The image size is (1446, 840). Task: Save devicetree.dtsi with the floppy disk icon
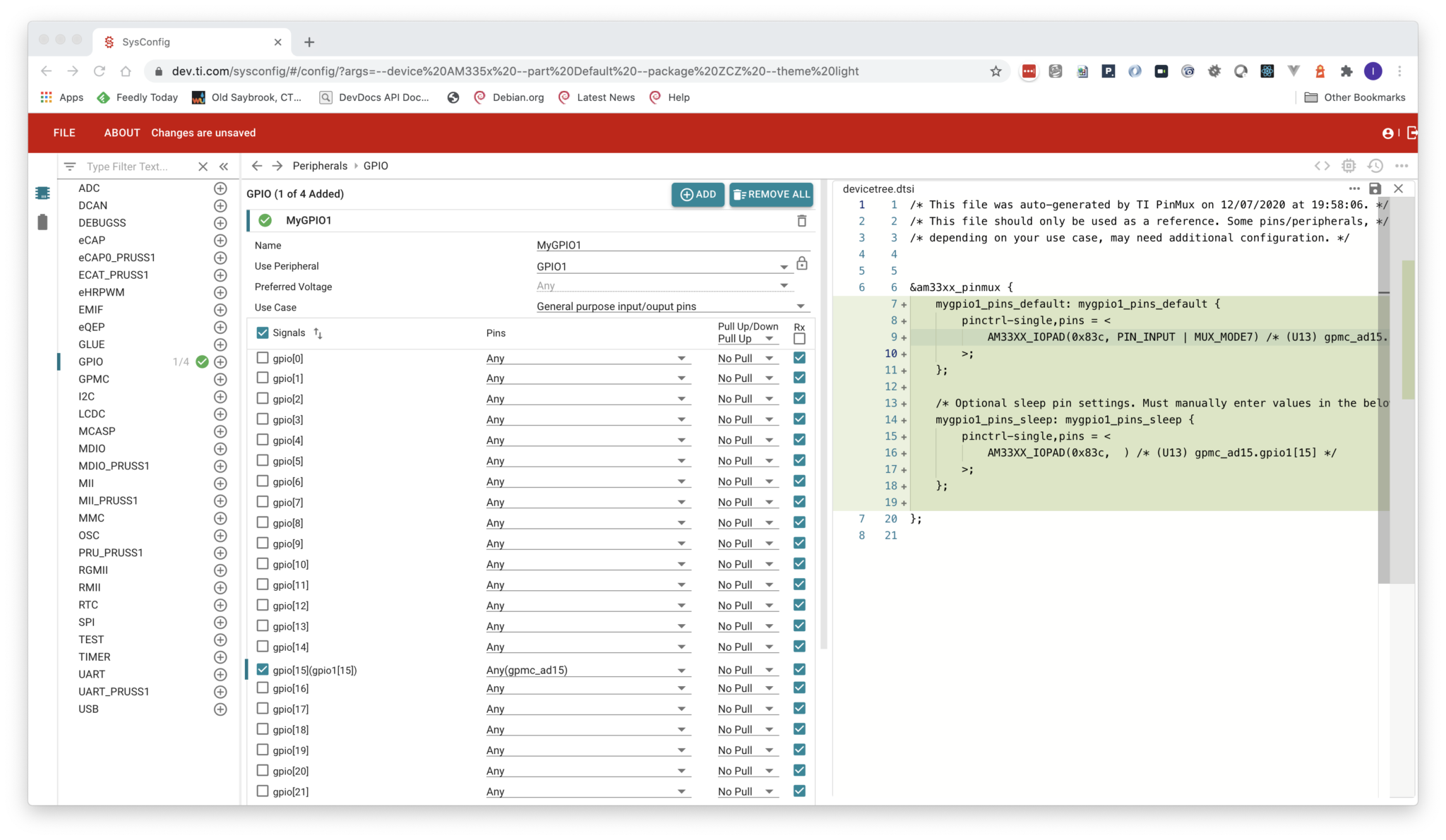(x=1375, y=188)
